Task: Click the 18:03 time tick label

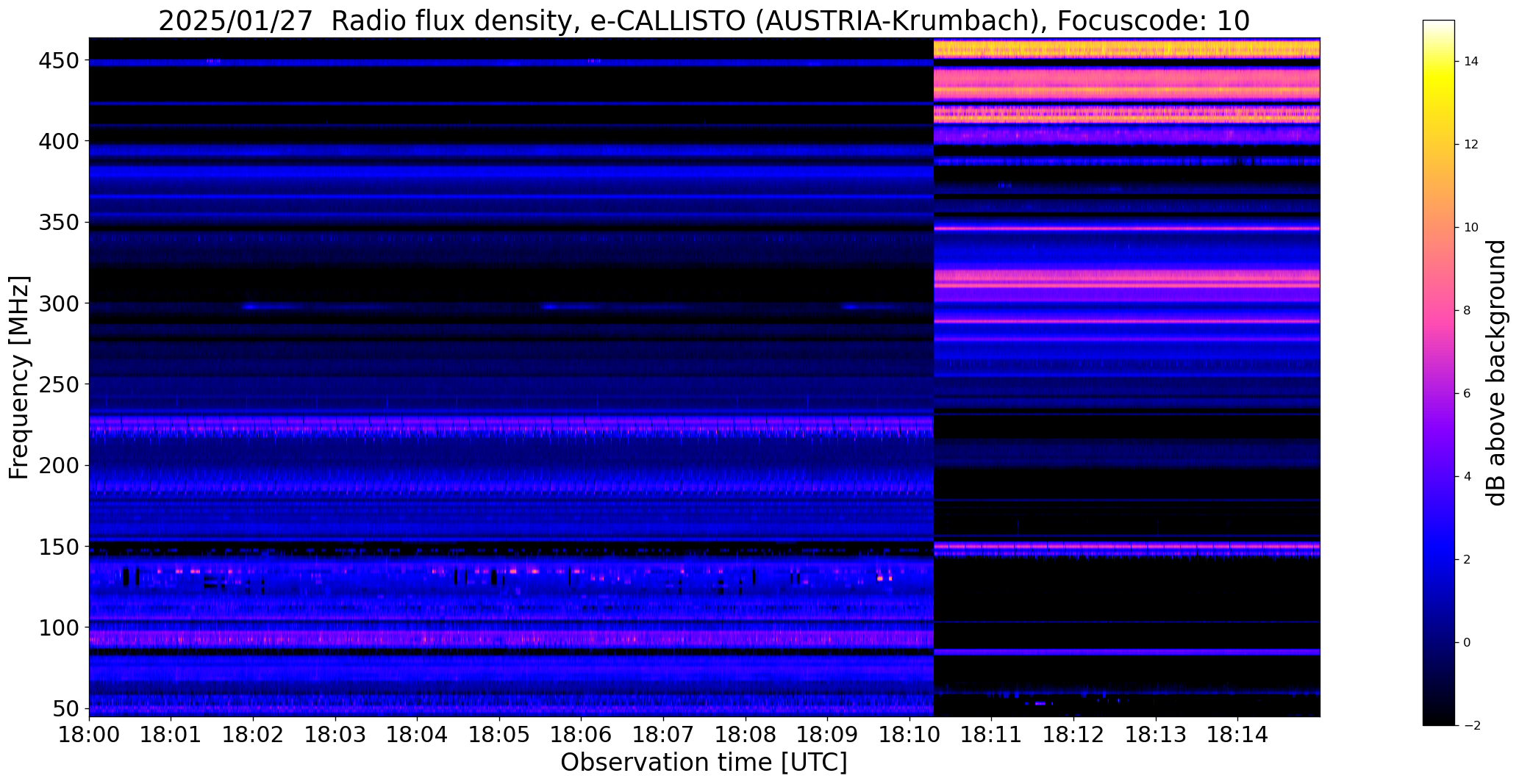Action: click(x=336, y=733)
